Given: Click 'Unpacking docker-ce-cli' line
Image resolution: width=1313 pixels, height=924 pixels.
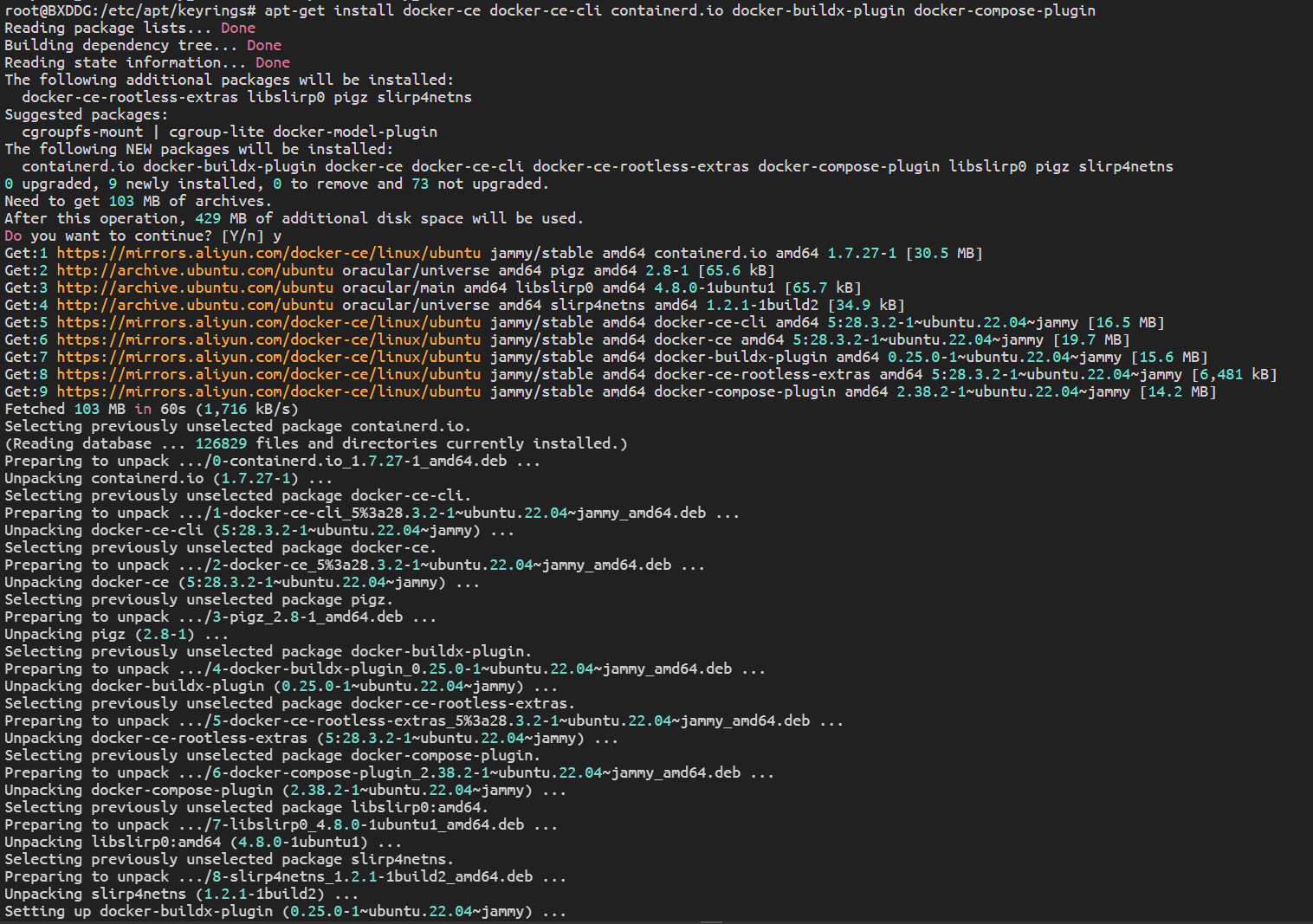Looking at the screenshot, I should pyautogui.click(x=260, y=530).
